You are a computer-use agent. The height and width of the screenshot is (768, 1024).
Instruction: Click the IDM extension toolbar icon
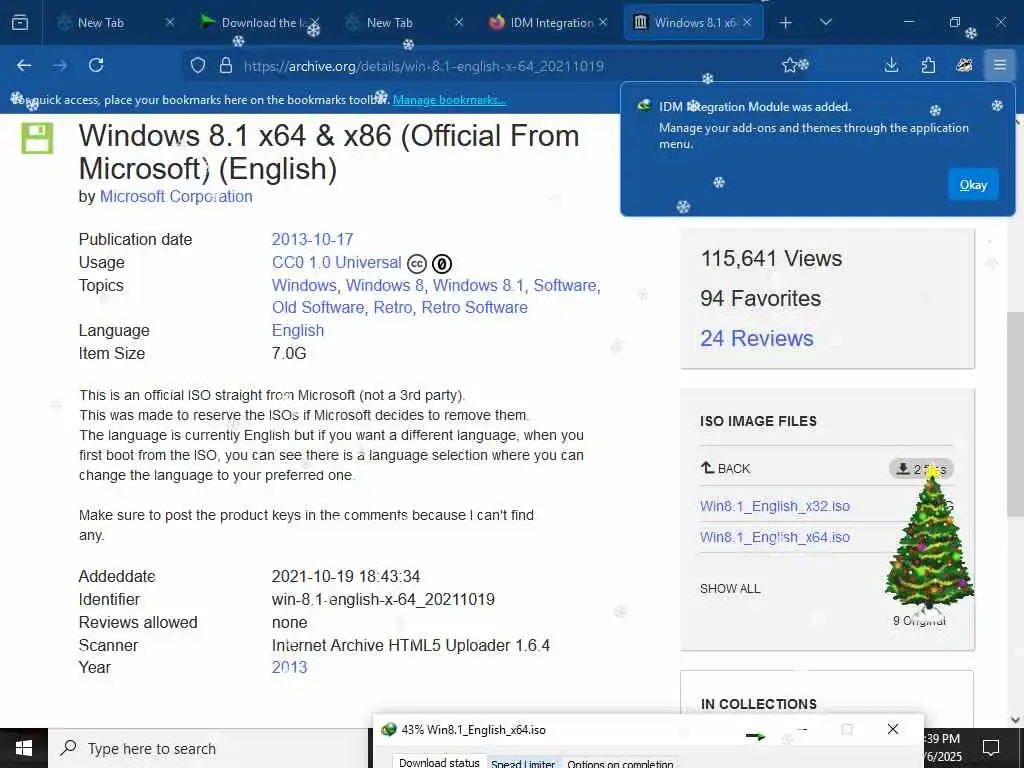(965, 65)
